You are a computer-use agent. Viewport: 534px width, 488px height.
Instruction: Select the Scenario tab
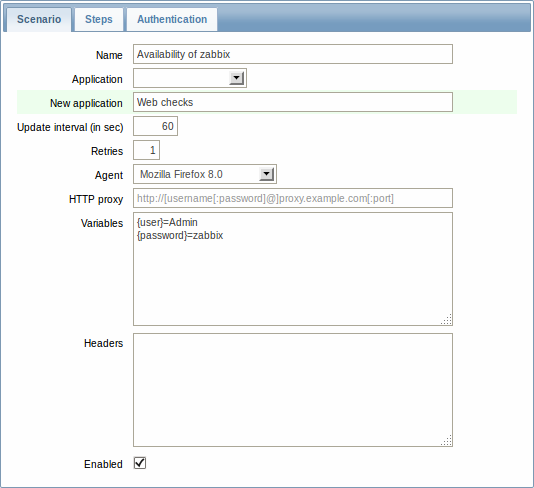[x=39, y=19]
